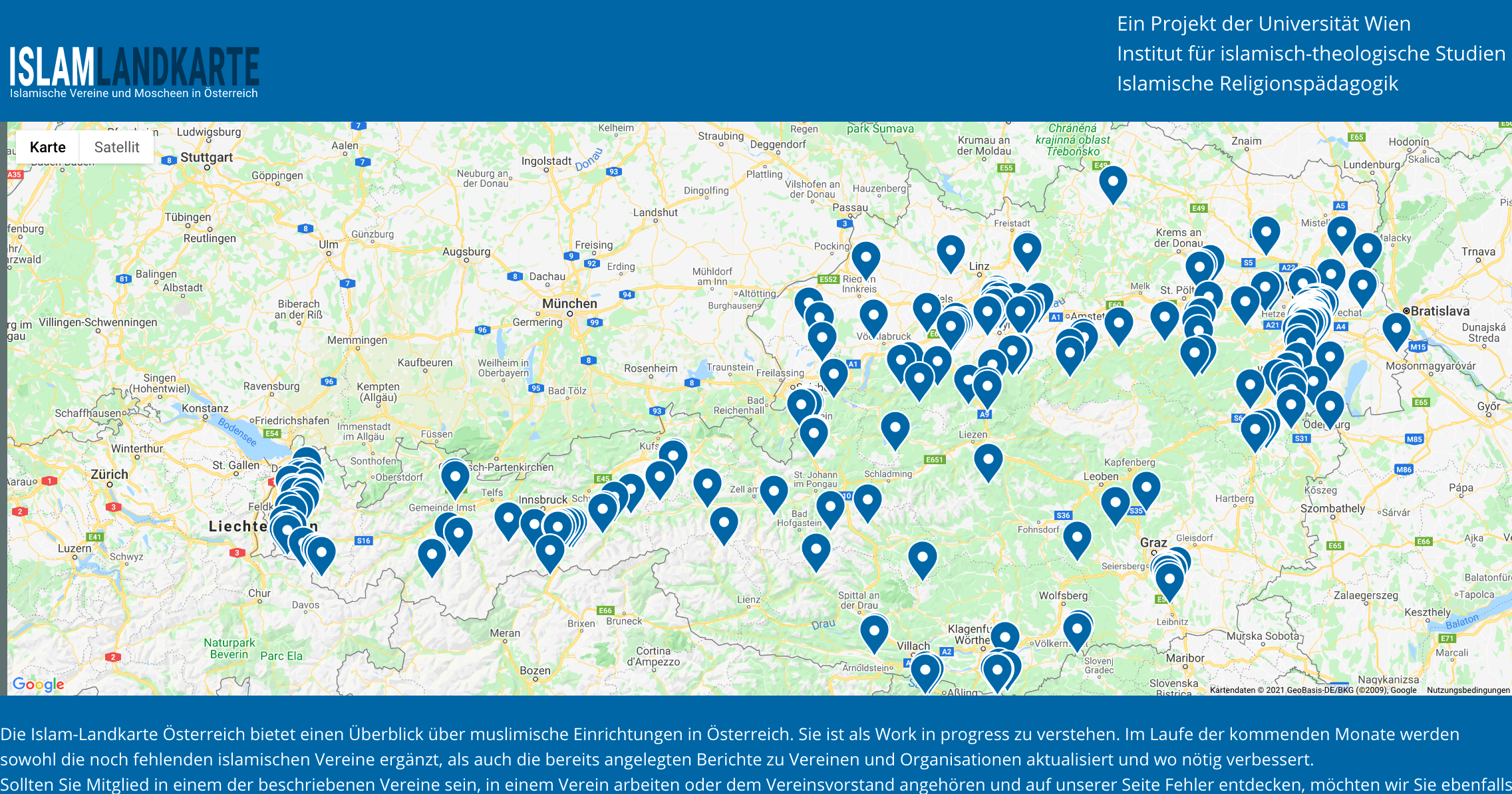Click the Szombathely label on map
The height and width of the screenshot is (794, 1512).
(1332, 508)
